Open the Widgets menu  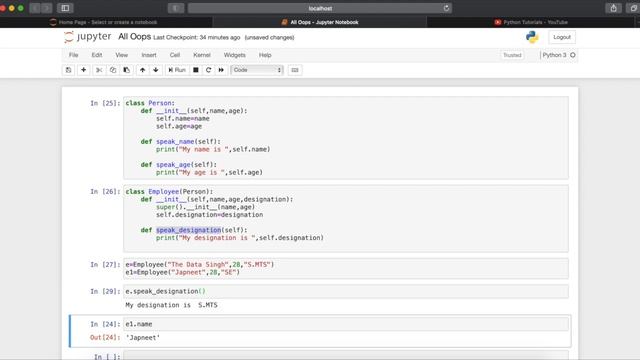(235, 55)
